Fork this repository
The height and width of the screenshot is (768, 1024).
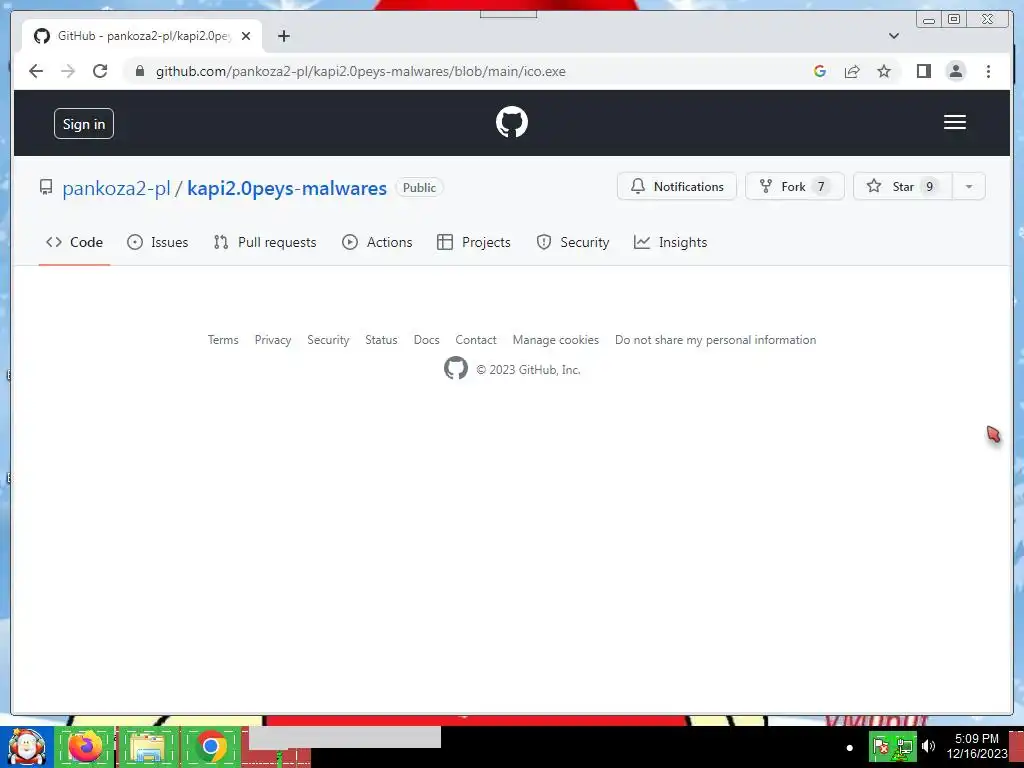(x=795, y=187)
